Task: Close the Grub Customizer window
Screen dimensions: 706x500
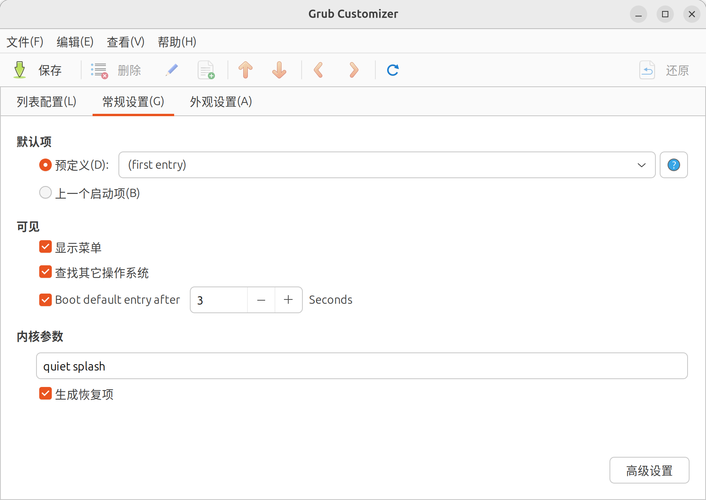Action: (x=692, y=14)
